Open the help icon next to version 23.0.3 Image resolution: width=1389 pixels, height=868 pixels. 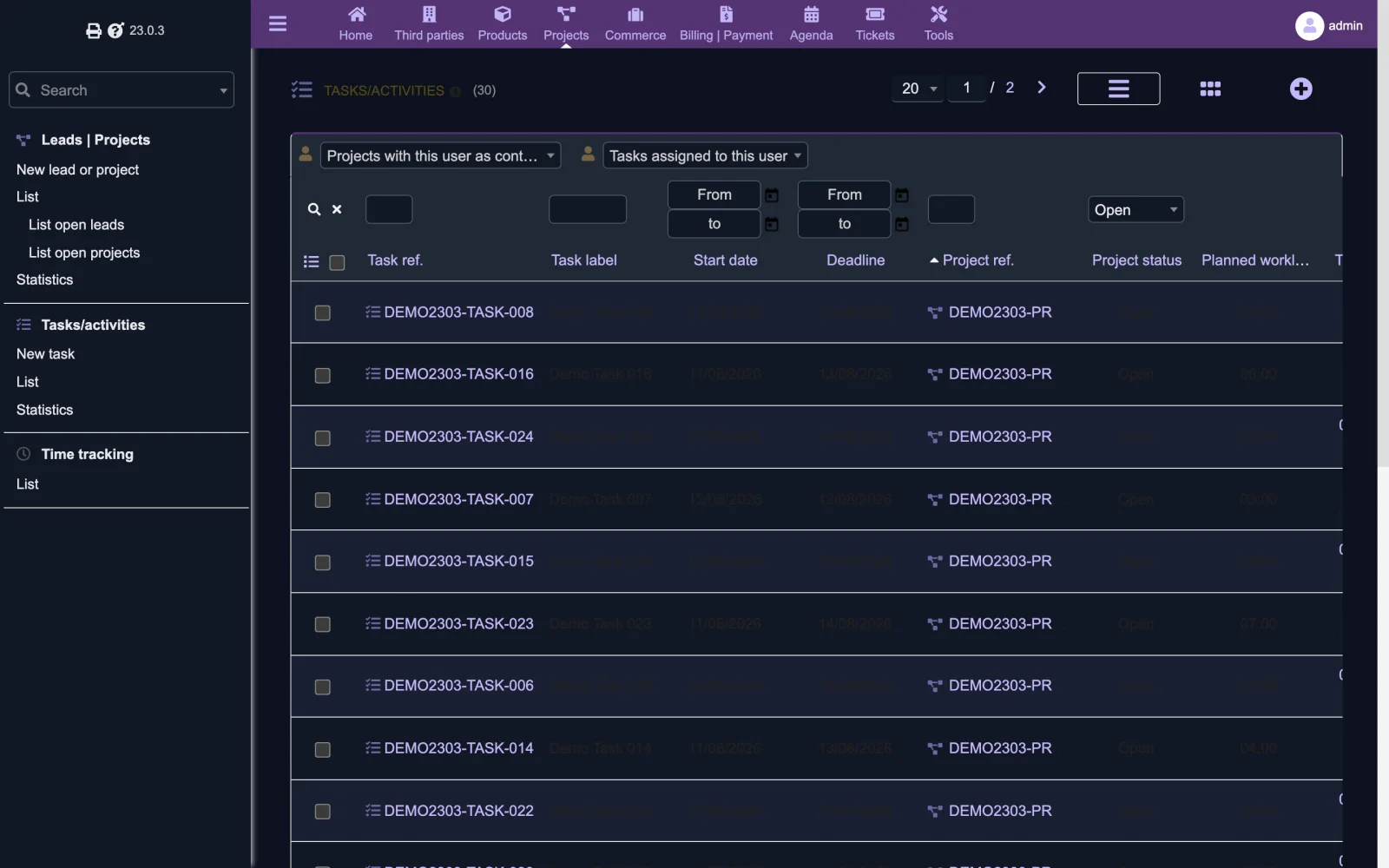115,31
